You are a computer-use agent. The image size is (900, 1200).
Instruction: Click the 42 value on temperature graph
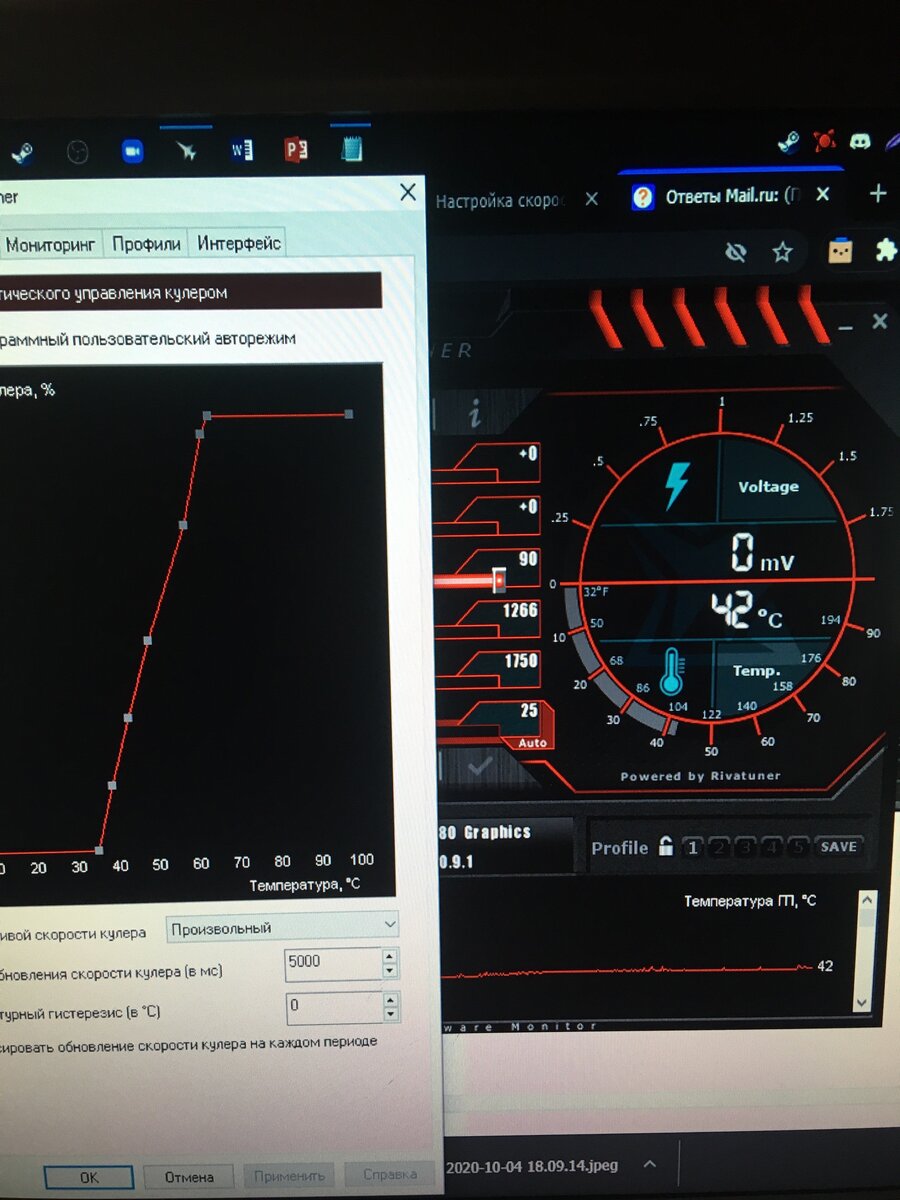pyautogui.click(x=825, y=966)
